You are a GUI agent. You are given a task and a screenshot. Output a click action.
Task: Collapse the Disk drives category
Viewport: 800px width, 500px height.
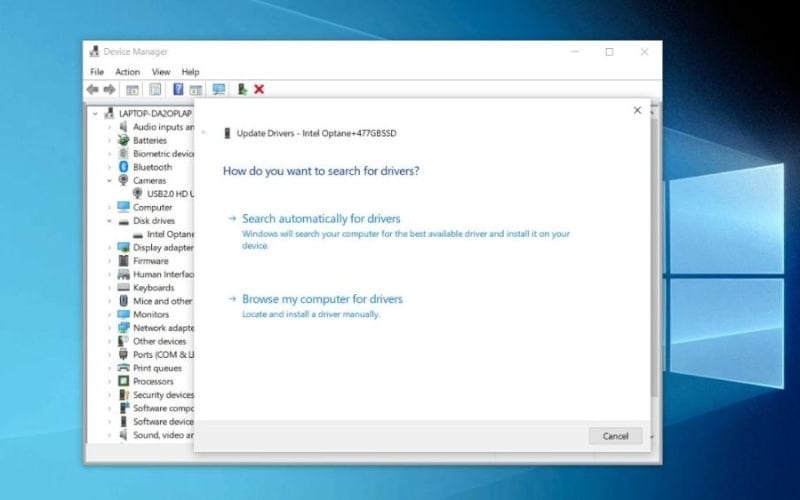pyautogui.click(x=109, y=221)
